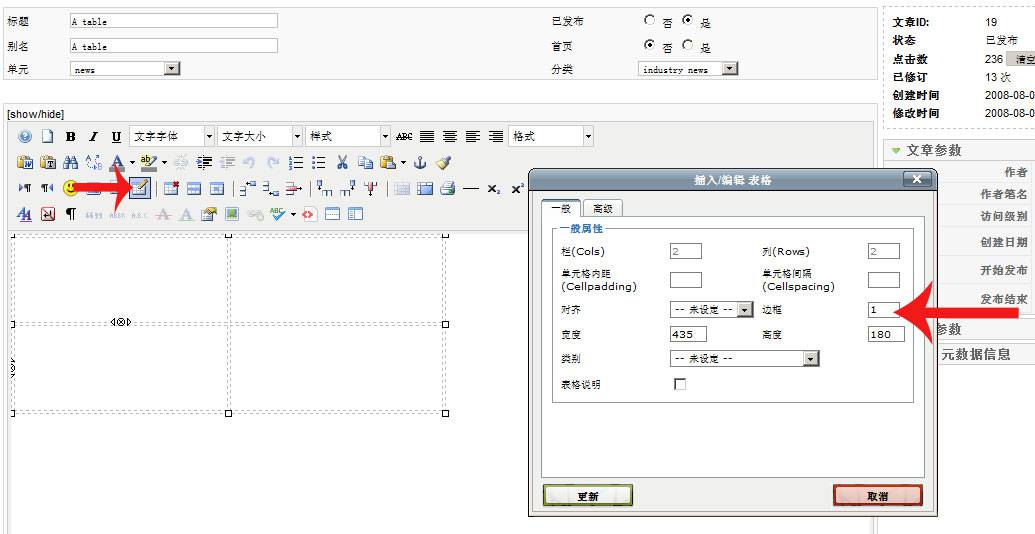Select 已发布 是 radio button
The height and width of the screenshot is (534, 1035).
point(688,20)
